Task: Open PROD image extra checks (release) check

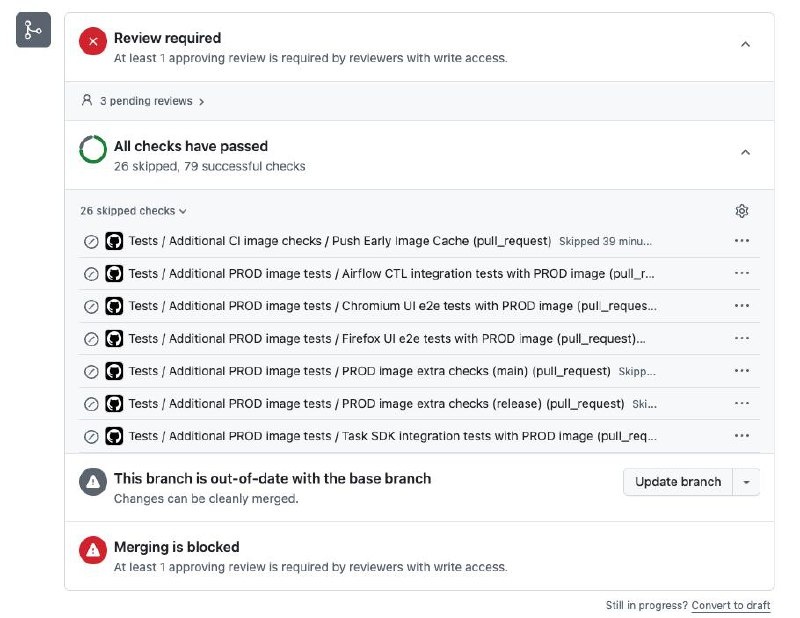Action: 376,404
